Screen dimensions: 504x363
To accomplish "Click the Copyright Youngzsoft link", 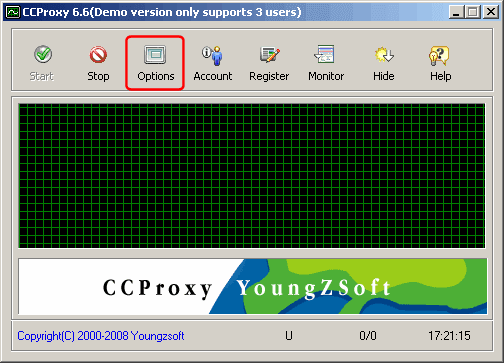I will pos(101,336).
